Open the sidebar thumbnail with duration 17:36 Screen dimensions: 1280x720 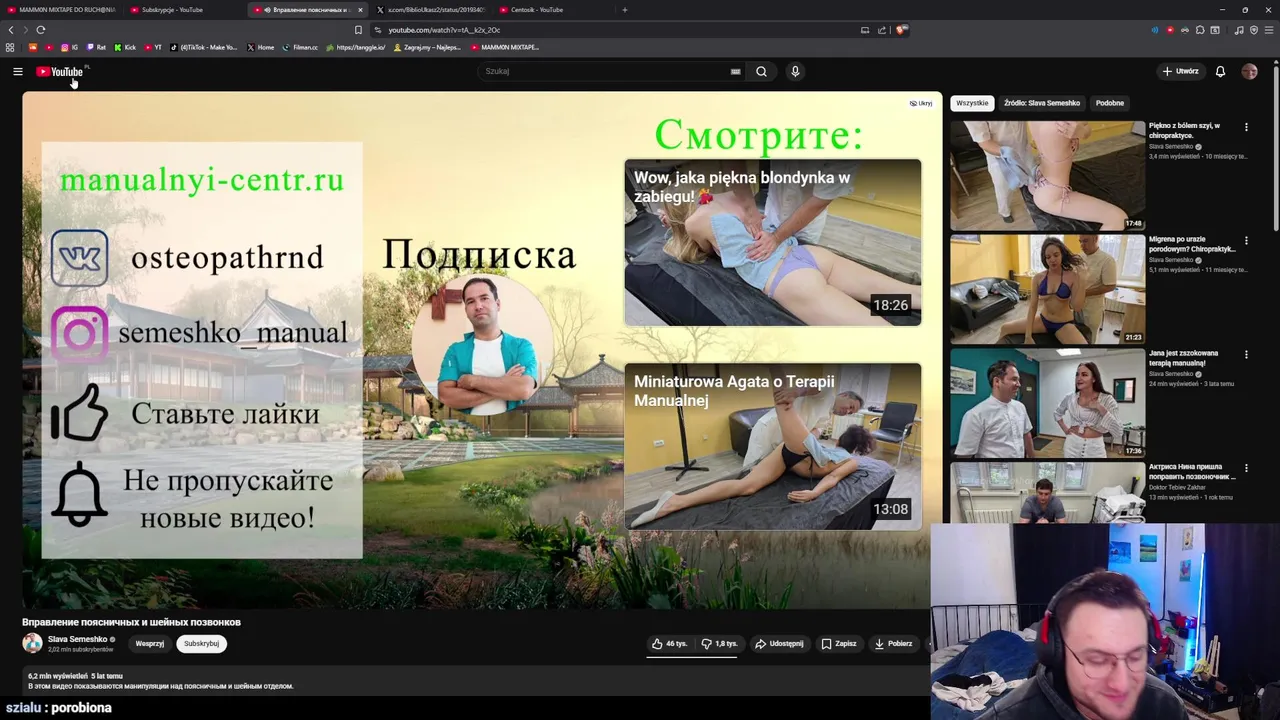point(1047,402)
